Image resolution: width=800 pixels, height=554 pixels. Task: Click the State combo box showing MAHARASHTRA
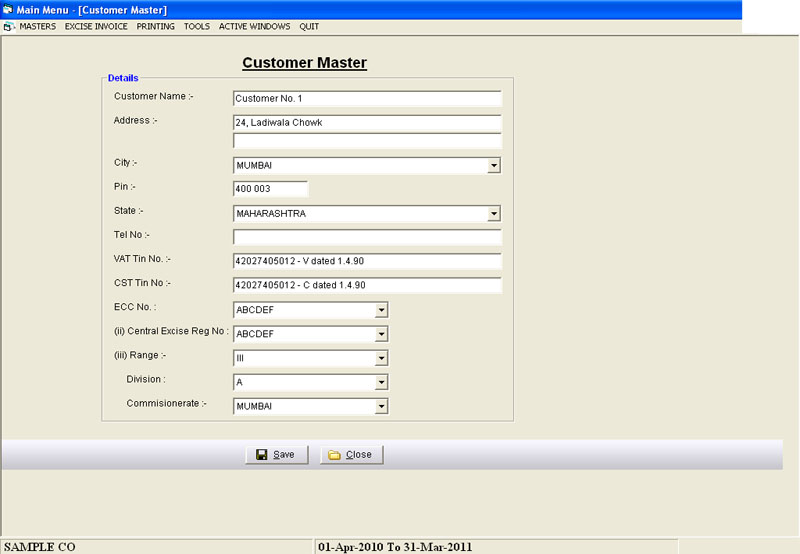(367, 213)
